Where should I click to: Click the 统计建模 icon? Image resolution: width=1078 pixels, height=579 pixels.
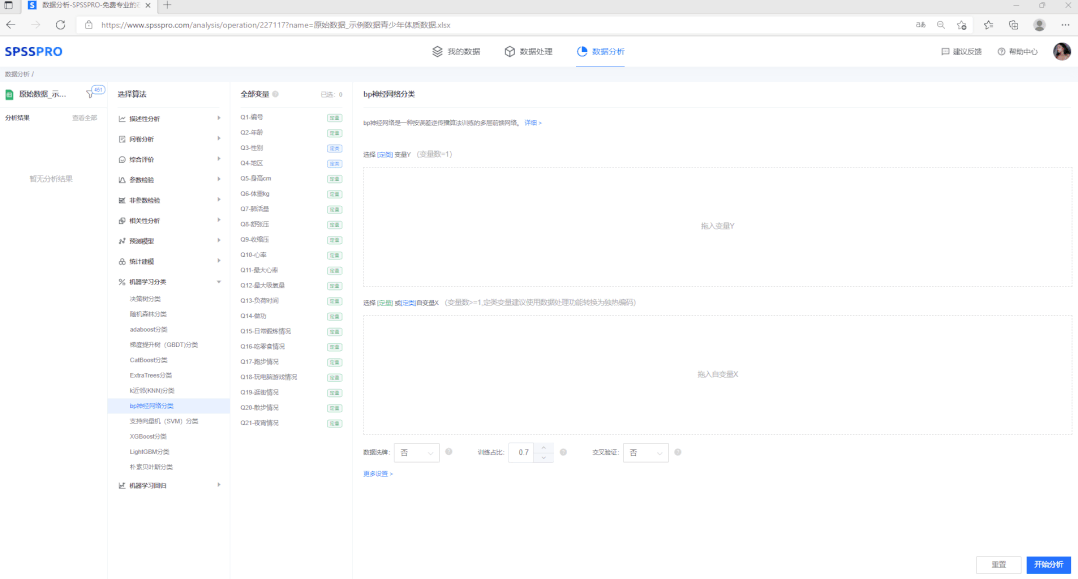point(122,261)
